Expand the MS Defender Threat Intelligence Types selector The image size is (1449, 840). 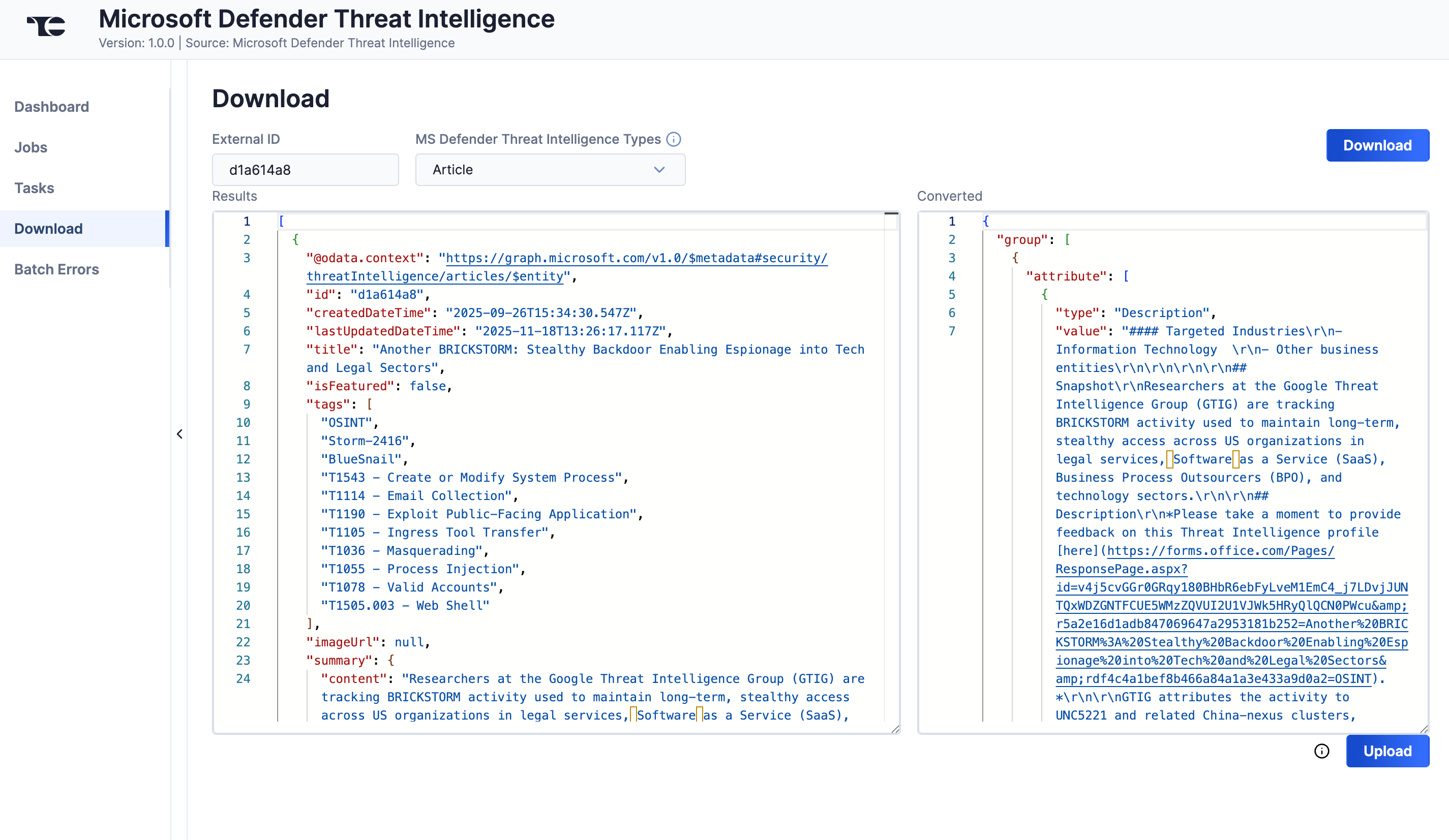[550, 170]
